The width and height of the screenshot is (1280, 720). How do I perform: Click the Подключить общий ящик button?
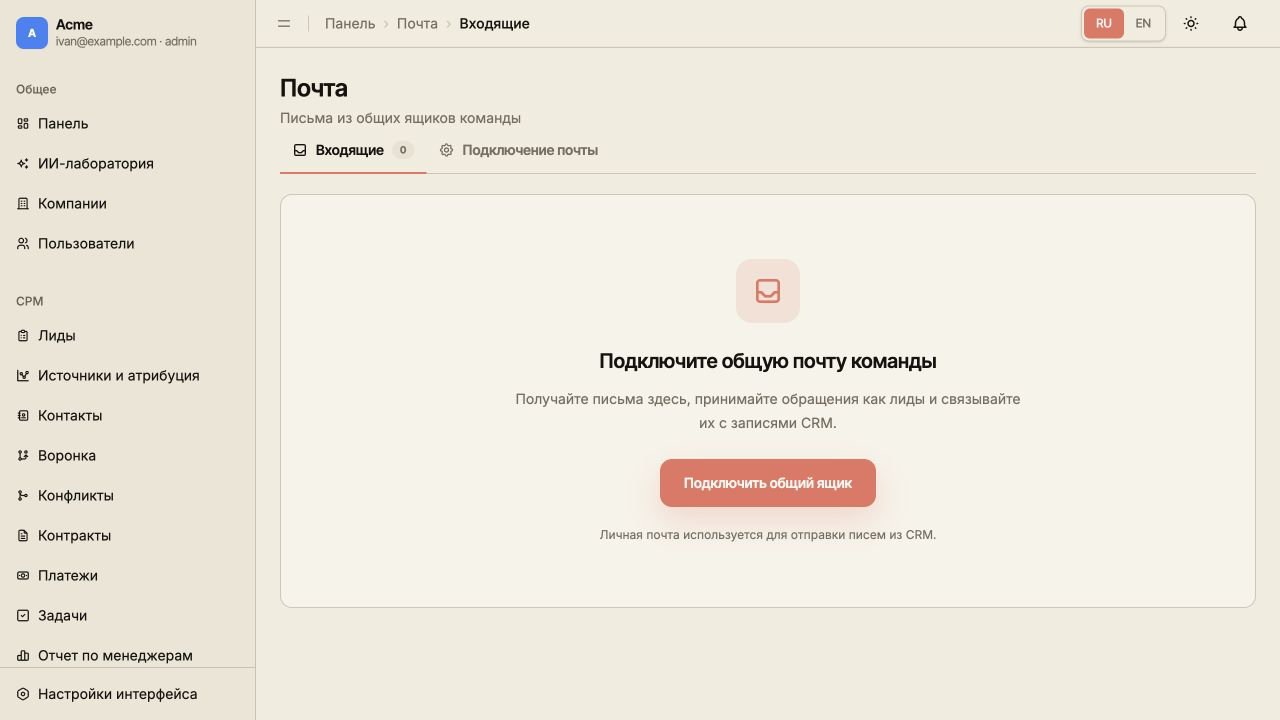tap(768, 483)
